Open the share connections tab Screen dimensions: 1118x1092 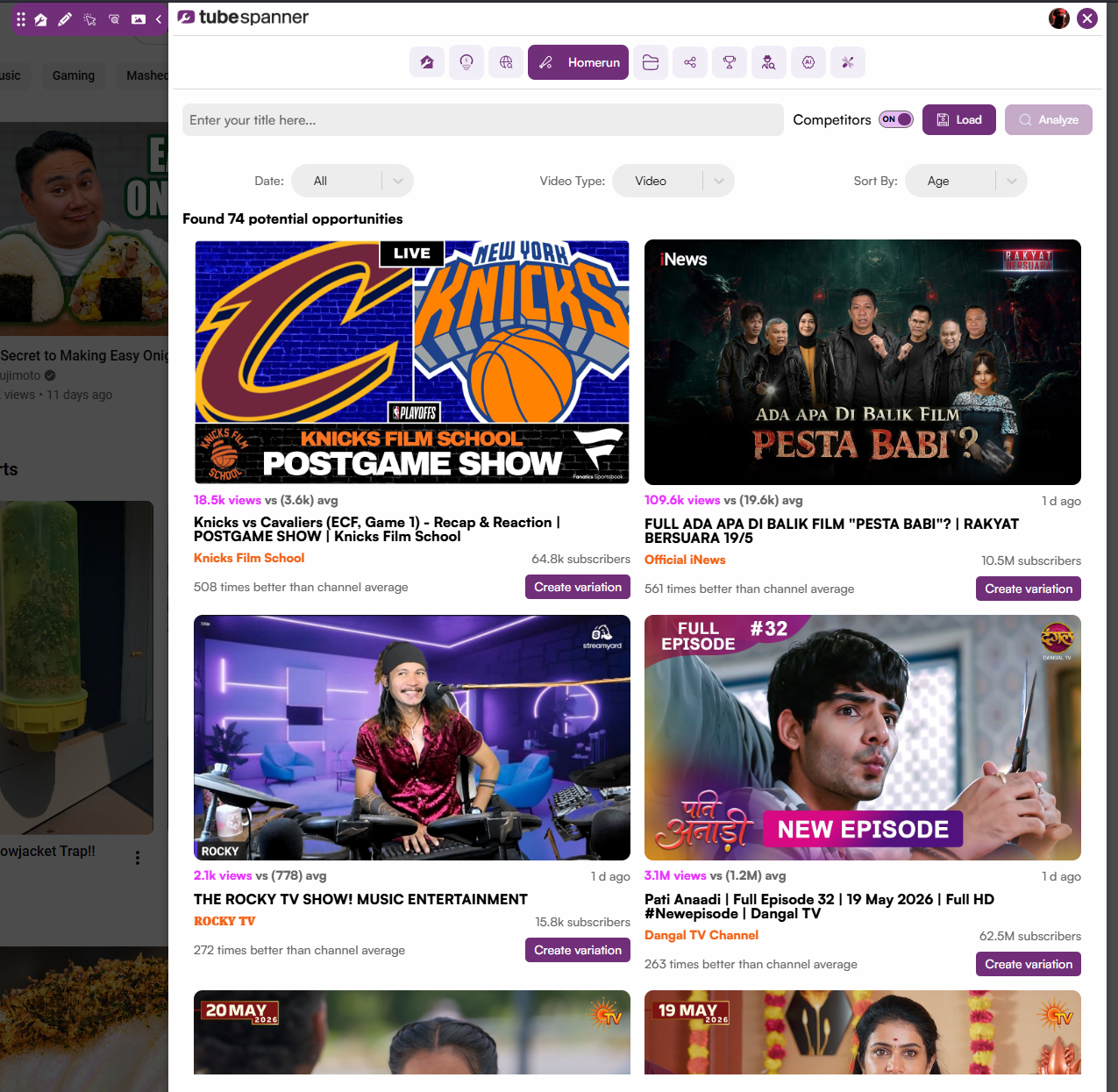click(690, 62)
